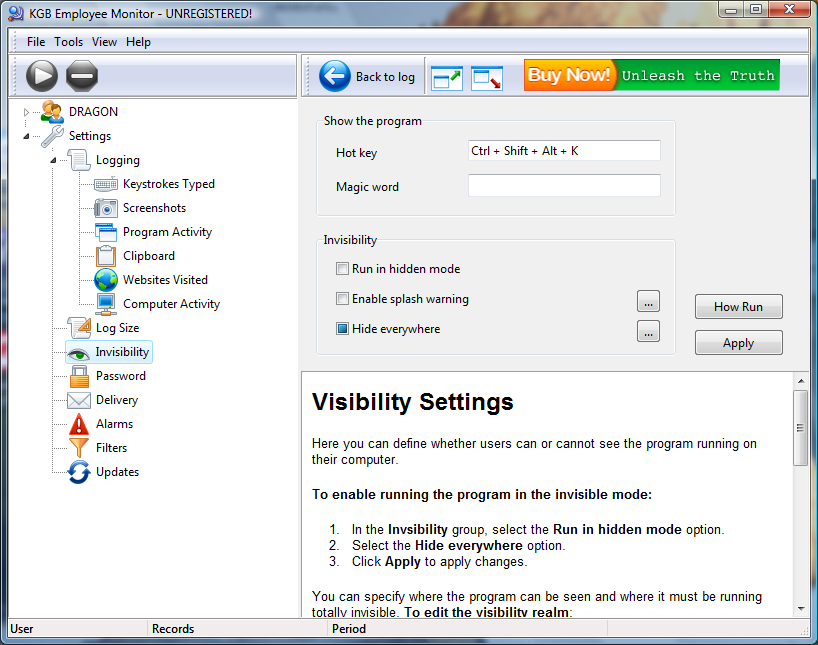Toggle the Hide everywhere checkbox
818x645 pixels.
point(343,329)
